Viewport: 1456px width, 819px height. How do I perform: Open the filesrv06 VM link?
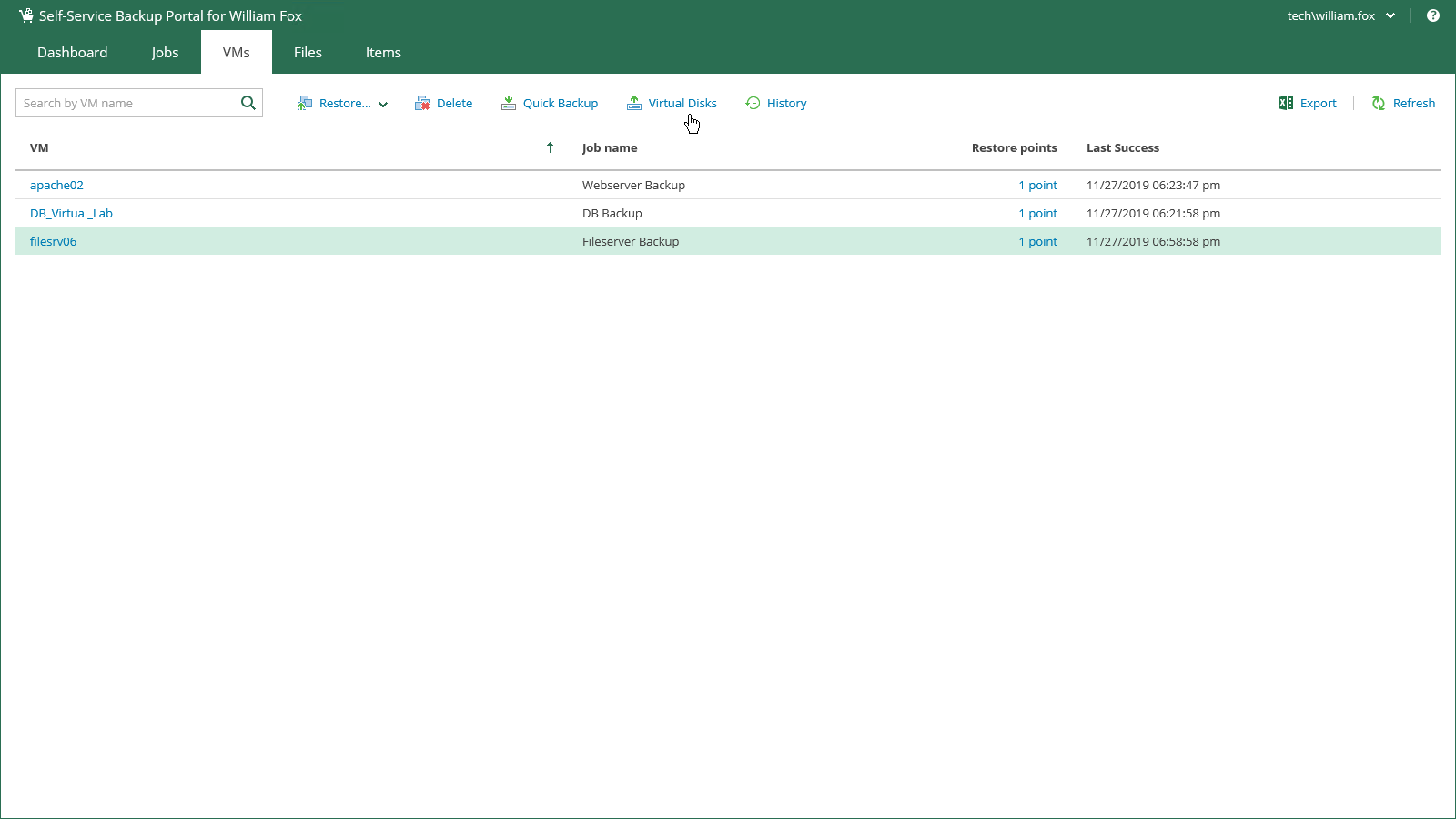pos(53,241)
